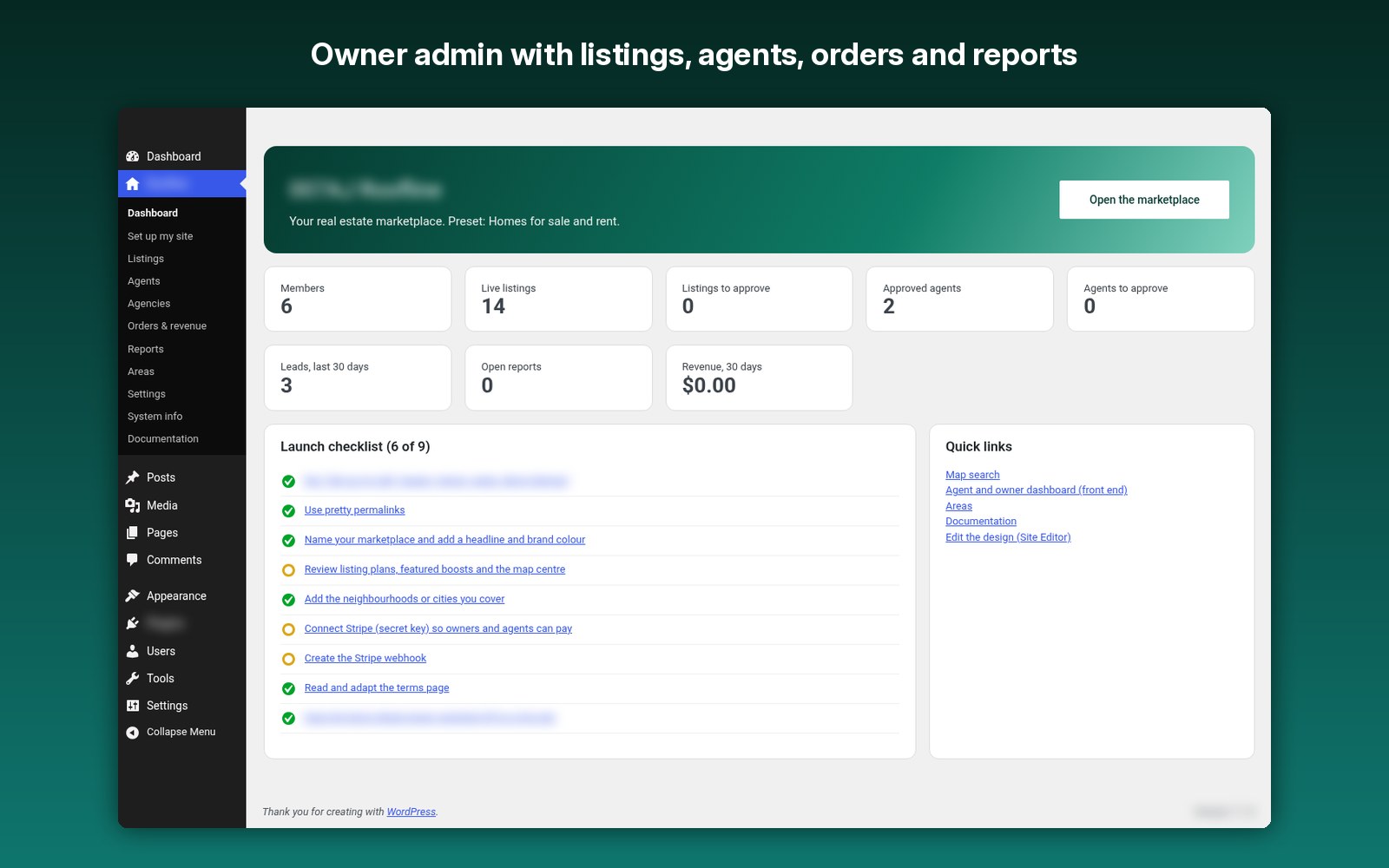This screenshot has height=868, width=1389.
Task: Click green check beside Read and adapt terms
Action: coord(289,688)
